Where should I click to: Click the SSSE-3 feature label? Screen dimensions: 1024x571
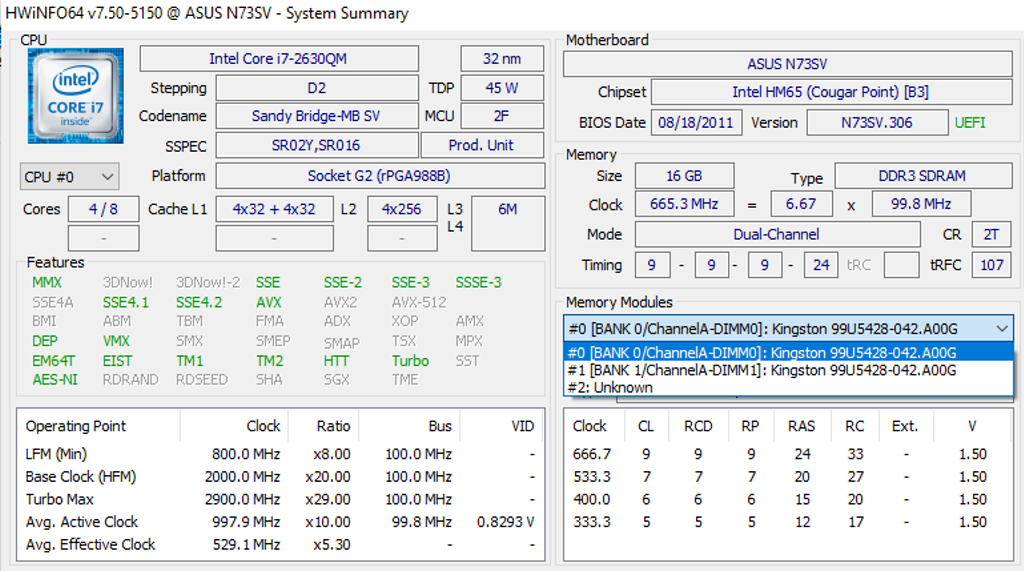click(479, 282)
